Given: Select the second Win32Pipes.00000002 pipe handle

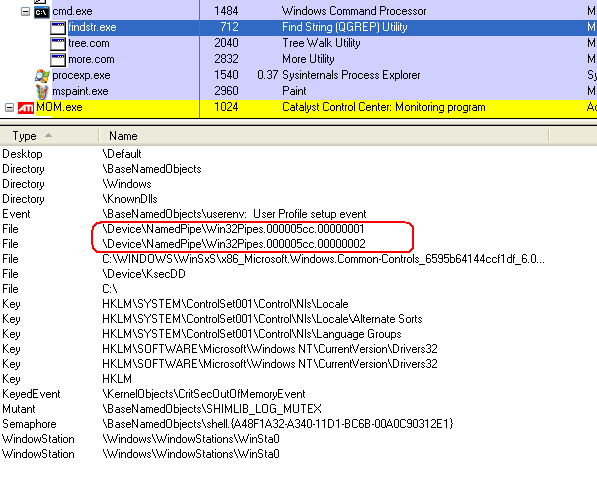Looking at the screenshot, I should pos(234,244).
